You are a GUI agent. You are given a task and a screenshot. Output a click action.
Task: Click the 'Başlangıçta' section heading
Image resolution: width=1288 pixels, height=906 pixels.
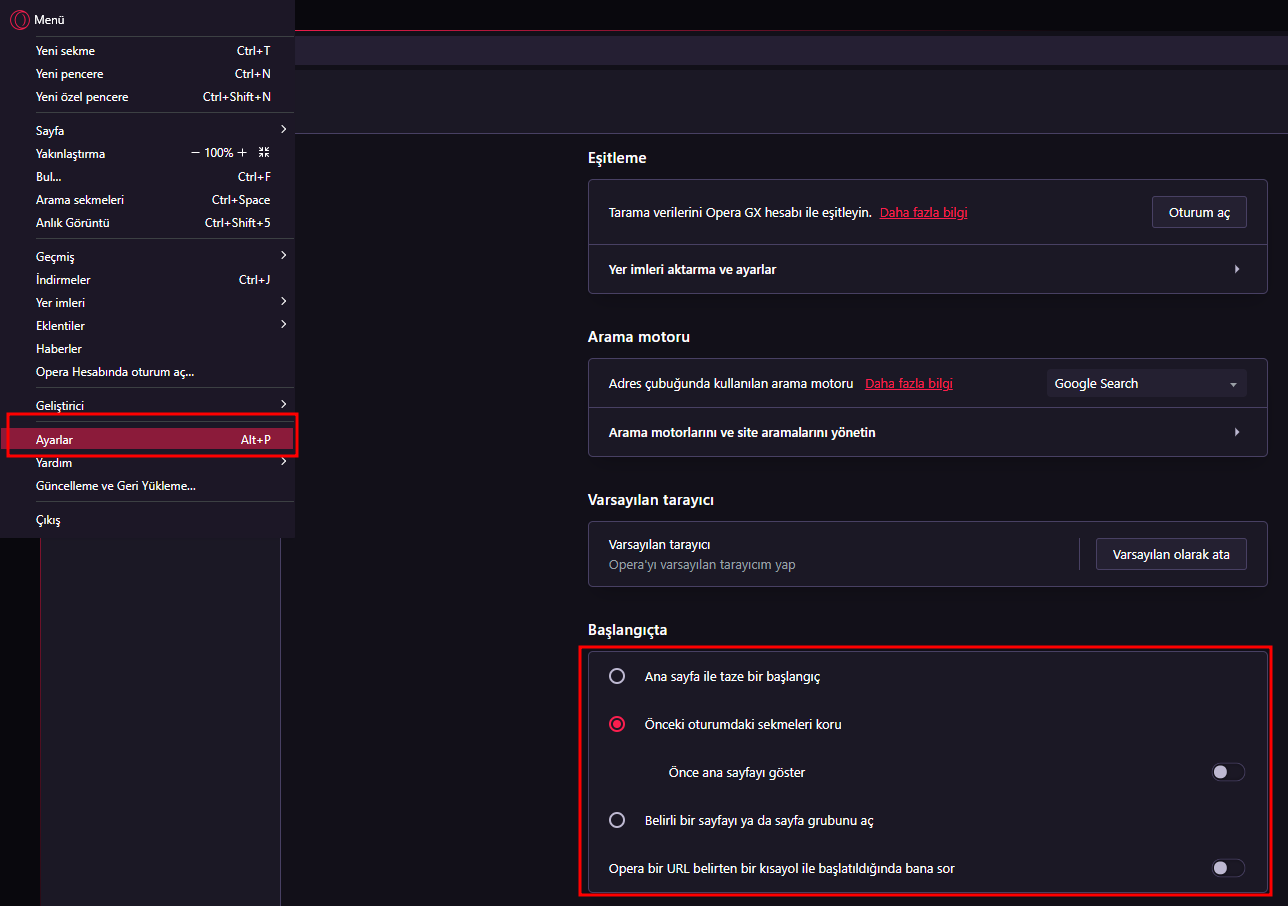coord(628,630)
